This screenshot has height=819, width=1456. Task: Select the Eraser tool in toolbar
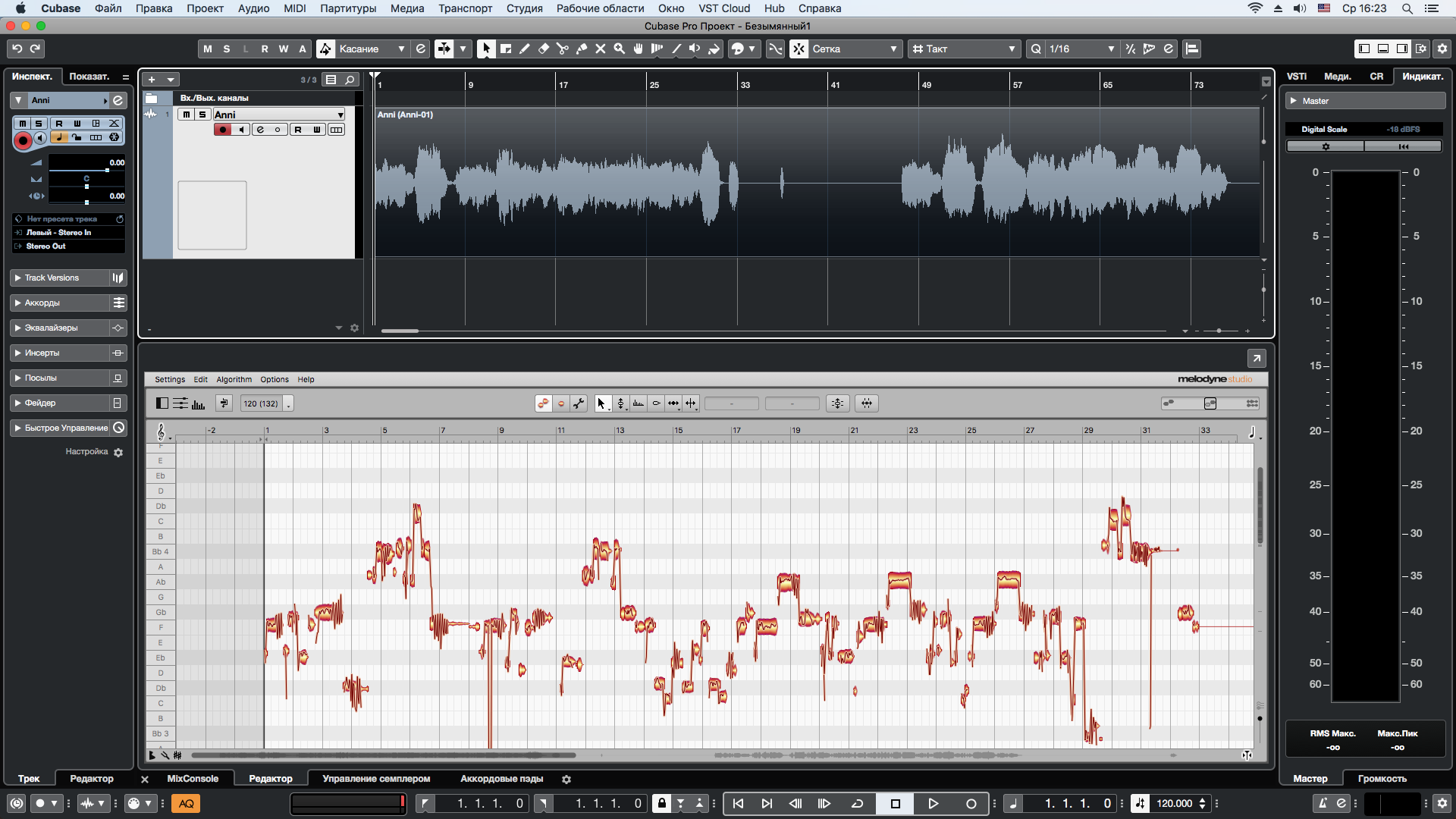point(544,49)
